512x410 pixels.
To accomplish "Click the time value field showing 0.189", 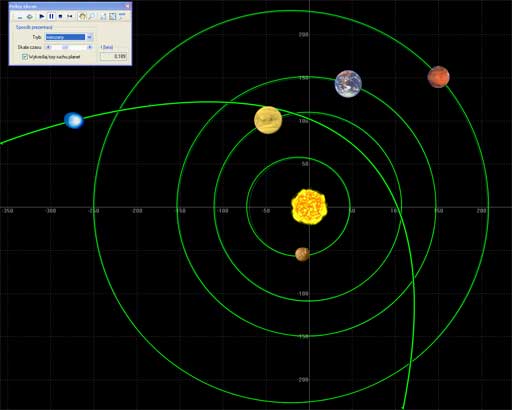I will 113,56.
